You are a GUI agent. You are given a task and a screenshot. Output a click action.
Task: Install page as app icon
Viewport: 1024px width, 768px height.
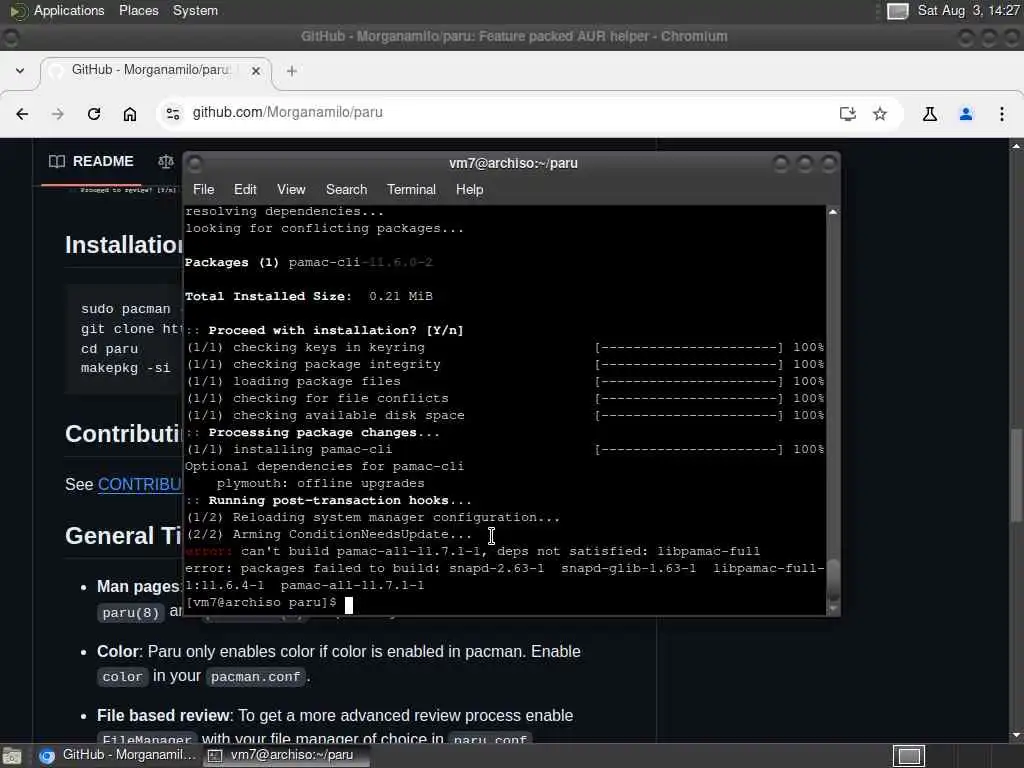point(847,114)
